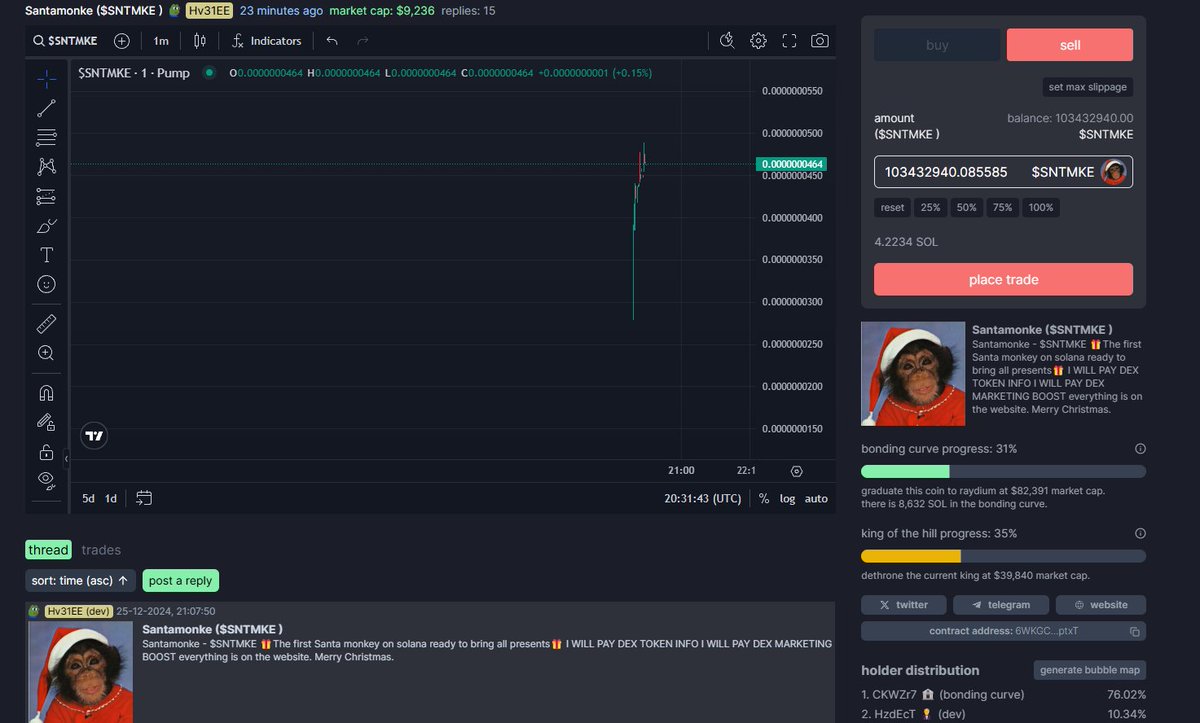
Task: Set chart range to 5d
Action: 88,498
